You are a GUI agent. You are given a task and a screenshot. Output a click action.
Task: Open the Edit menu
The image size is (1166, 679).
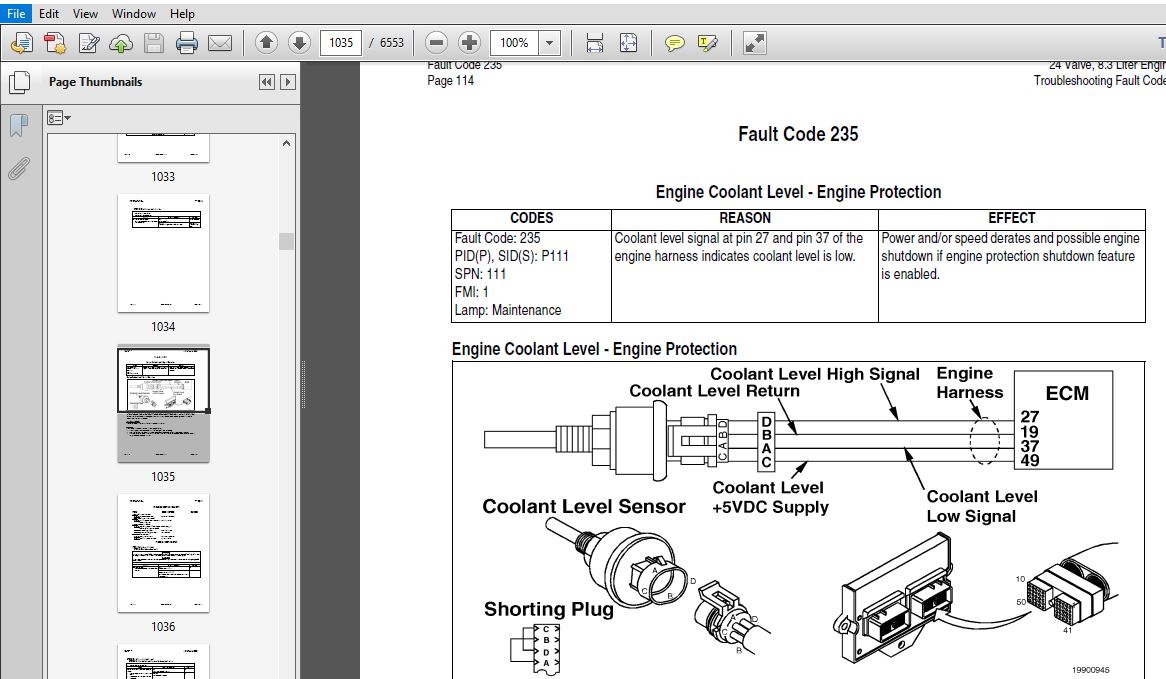(x=49, y=13)
